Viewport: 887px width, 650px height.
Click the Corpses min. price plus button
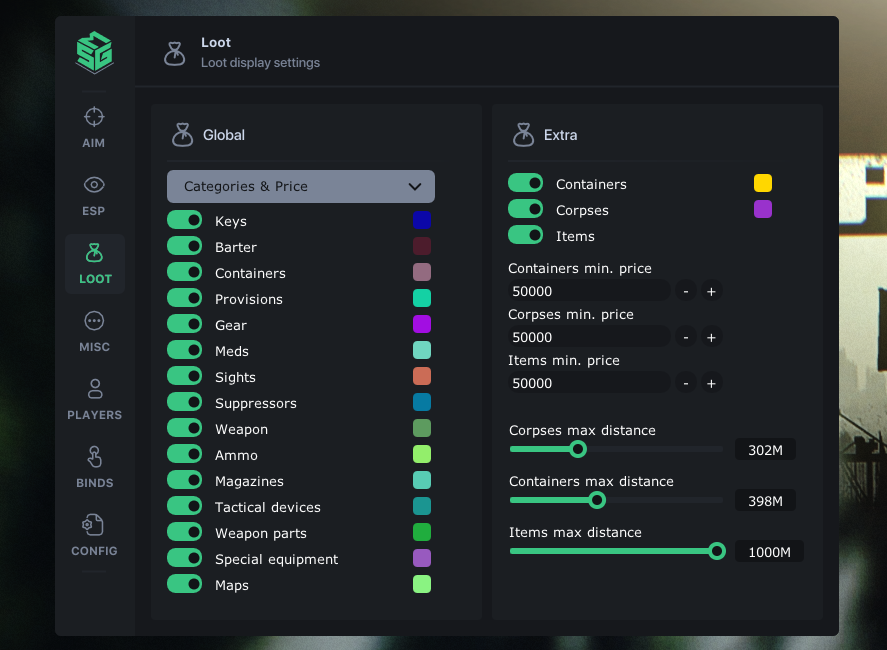pyautogui.click(x=711, y=338)
